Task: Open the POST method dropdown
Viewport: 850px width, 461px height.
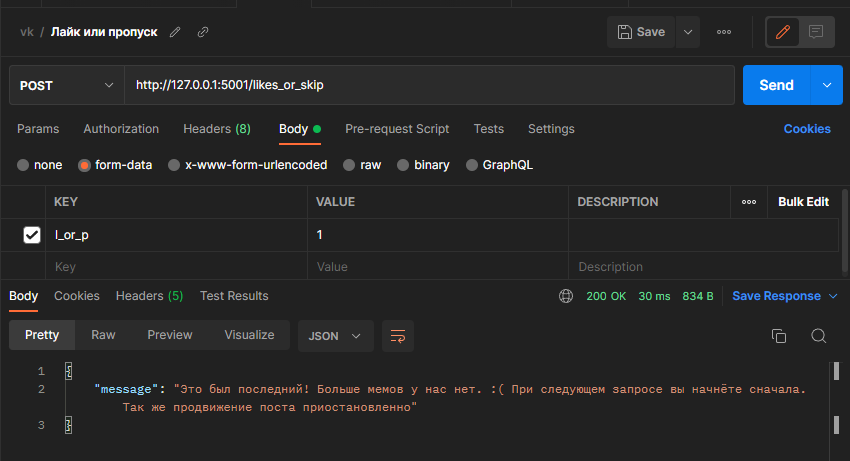Action: tap(67, 85)
